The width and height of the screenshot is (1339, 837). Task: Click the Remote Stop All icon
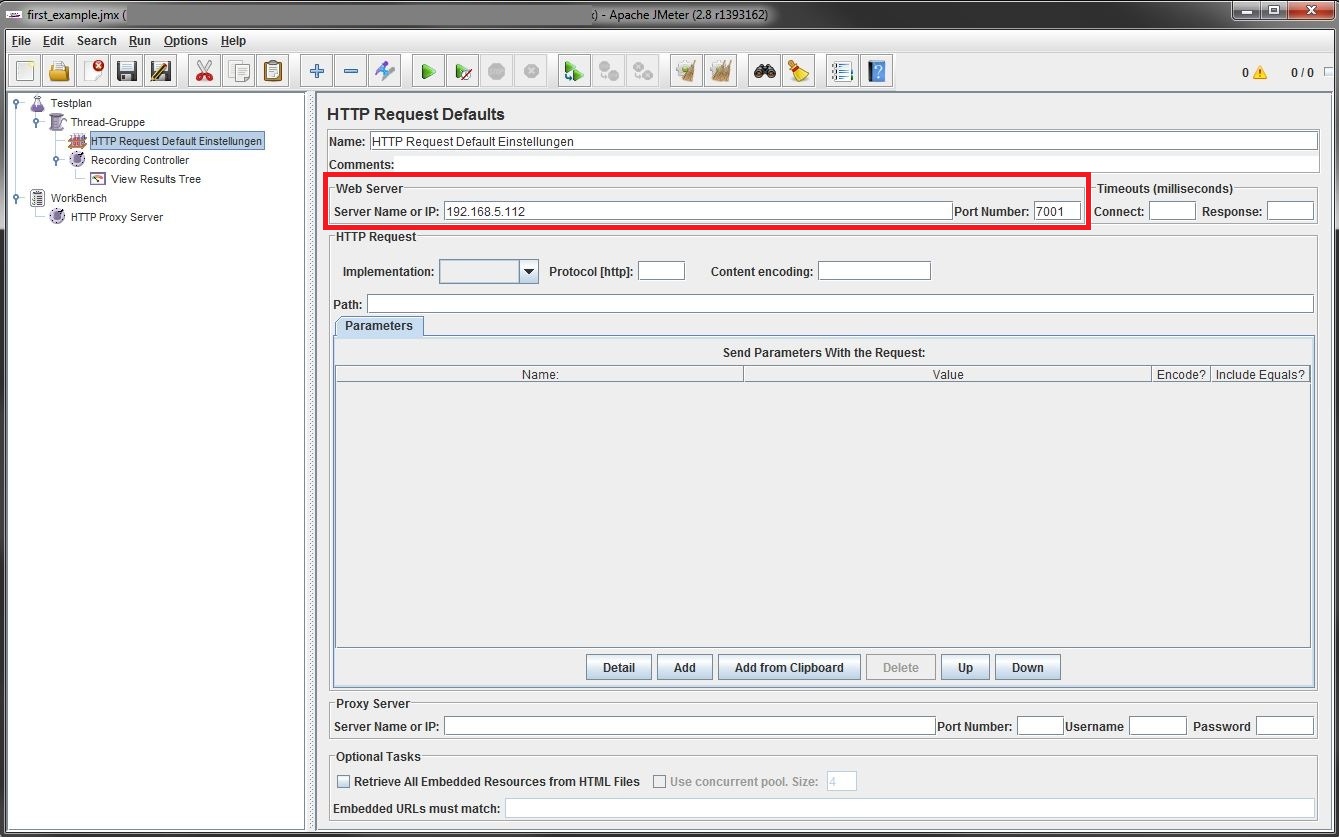coord(608,71)
